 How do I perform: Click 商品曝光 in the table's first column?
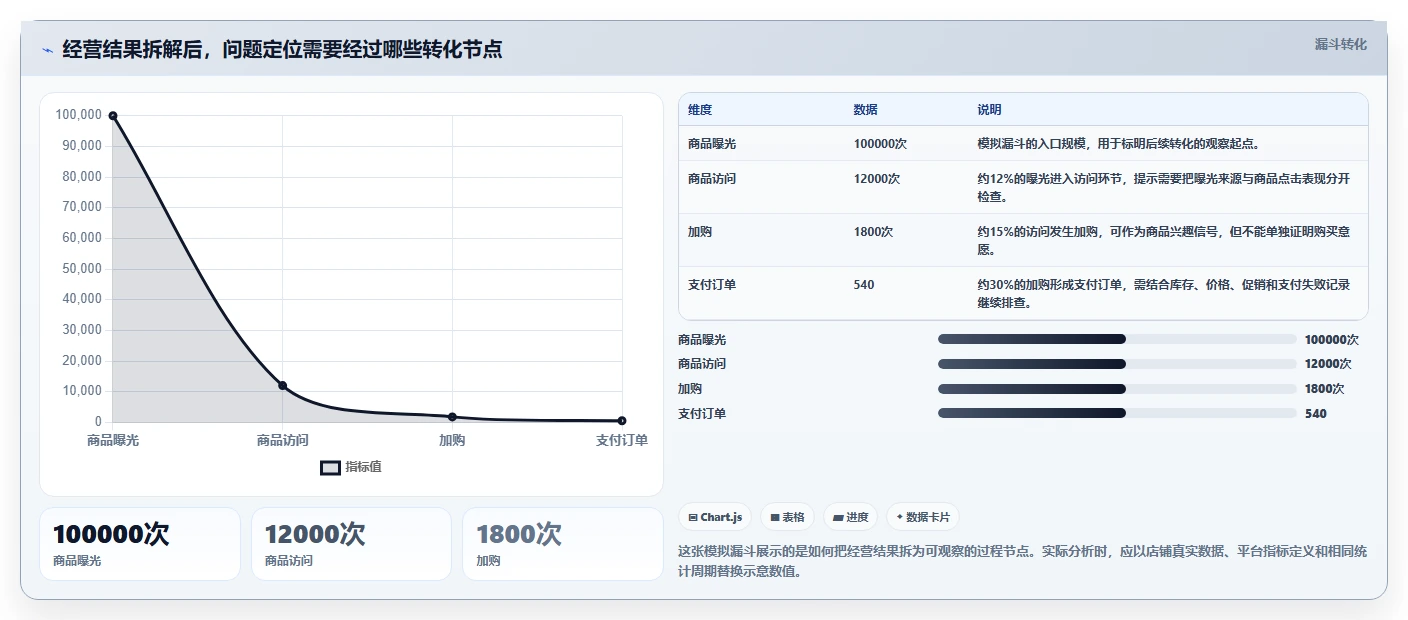pyautogui.click(x=712, y=144)
